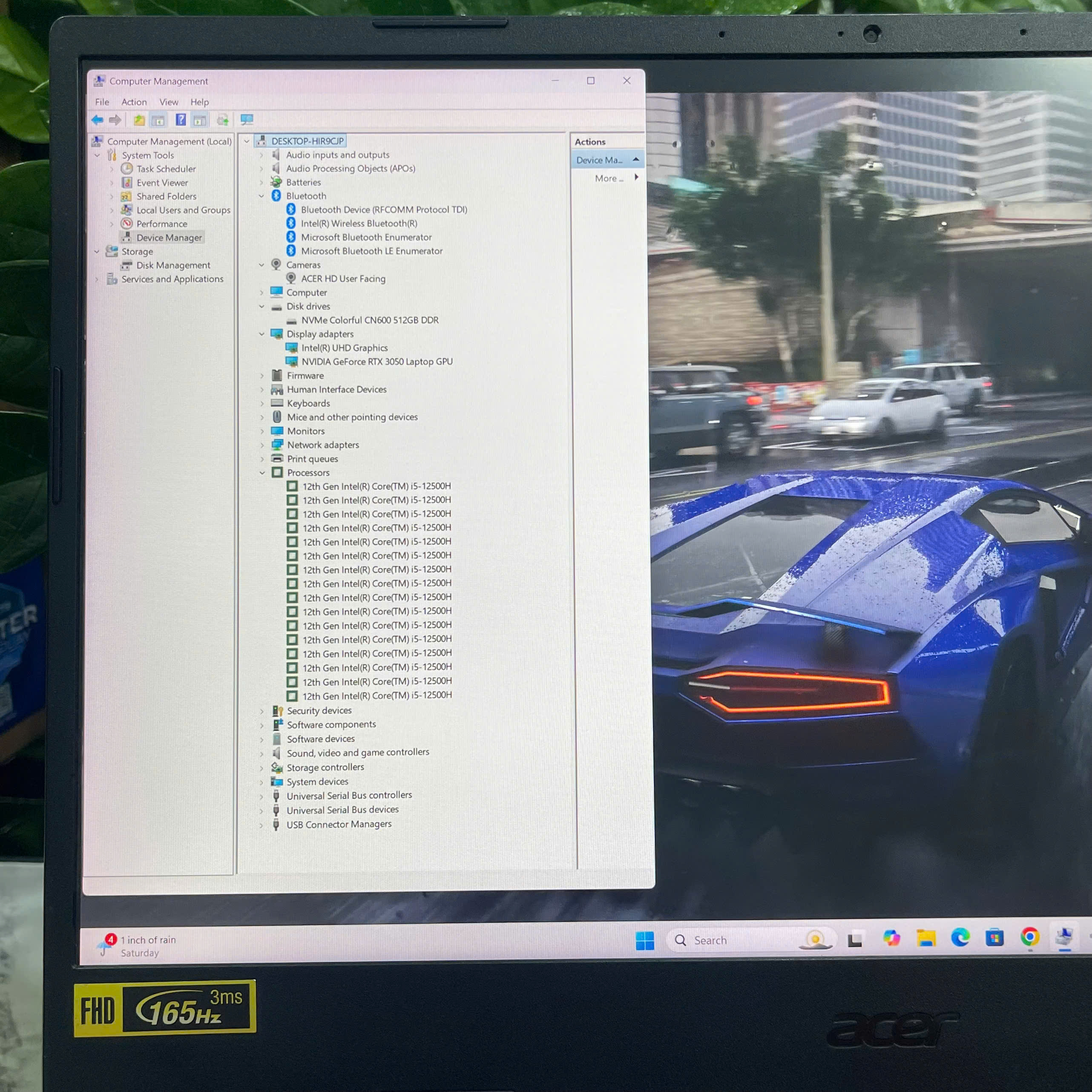Click the Task Scheduler clock icon
This screenshot has height=1092, width=1092.
[x=127, y=168]
